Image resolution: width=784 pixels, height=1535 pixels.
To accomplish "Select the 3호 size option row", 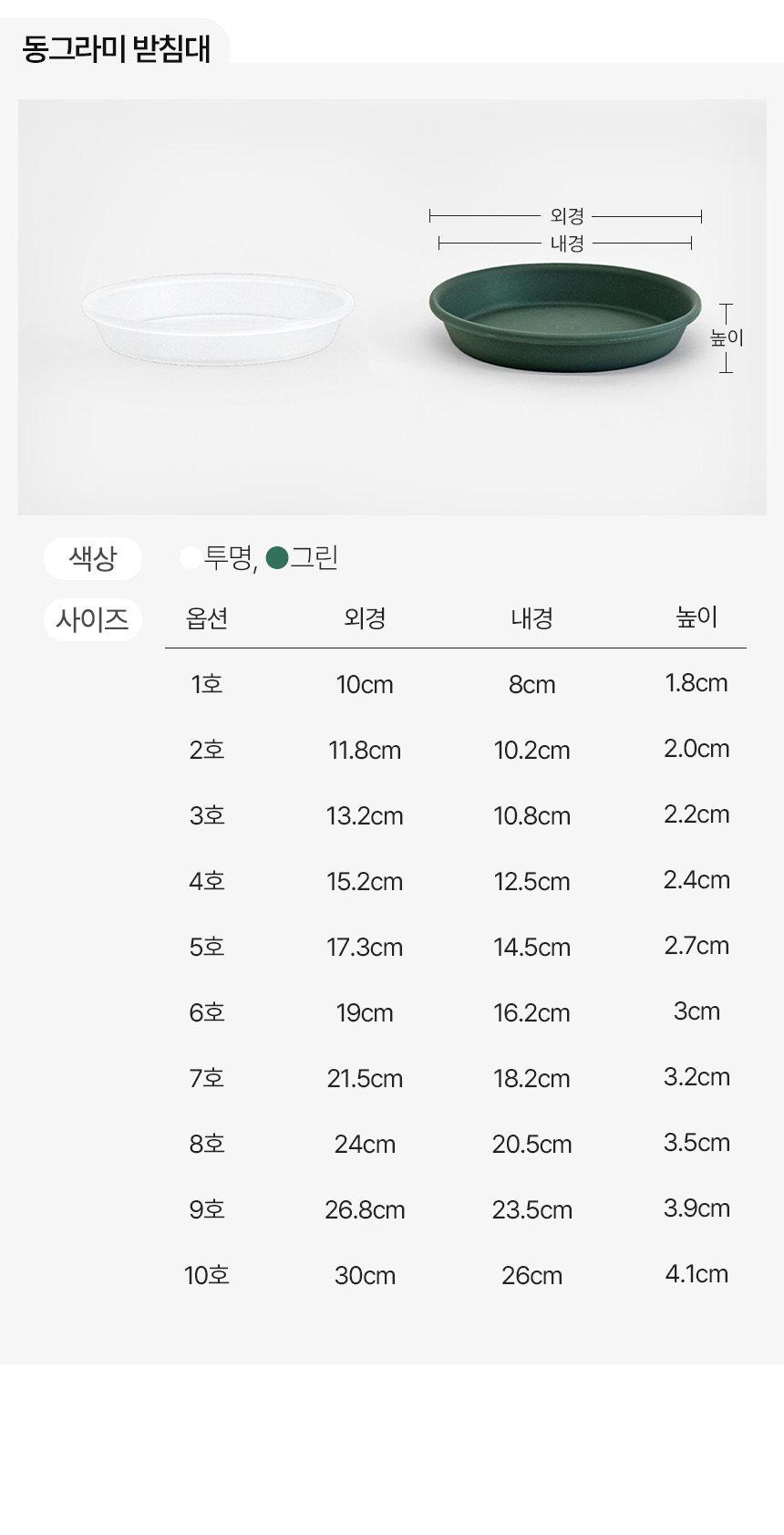I will 207,815.
